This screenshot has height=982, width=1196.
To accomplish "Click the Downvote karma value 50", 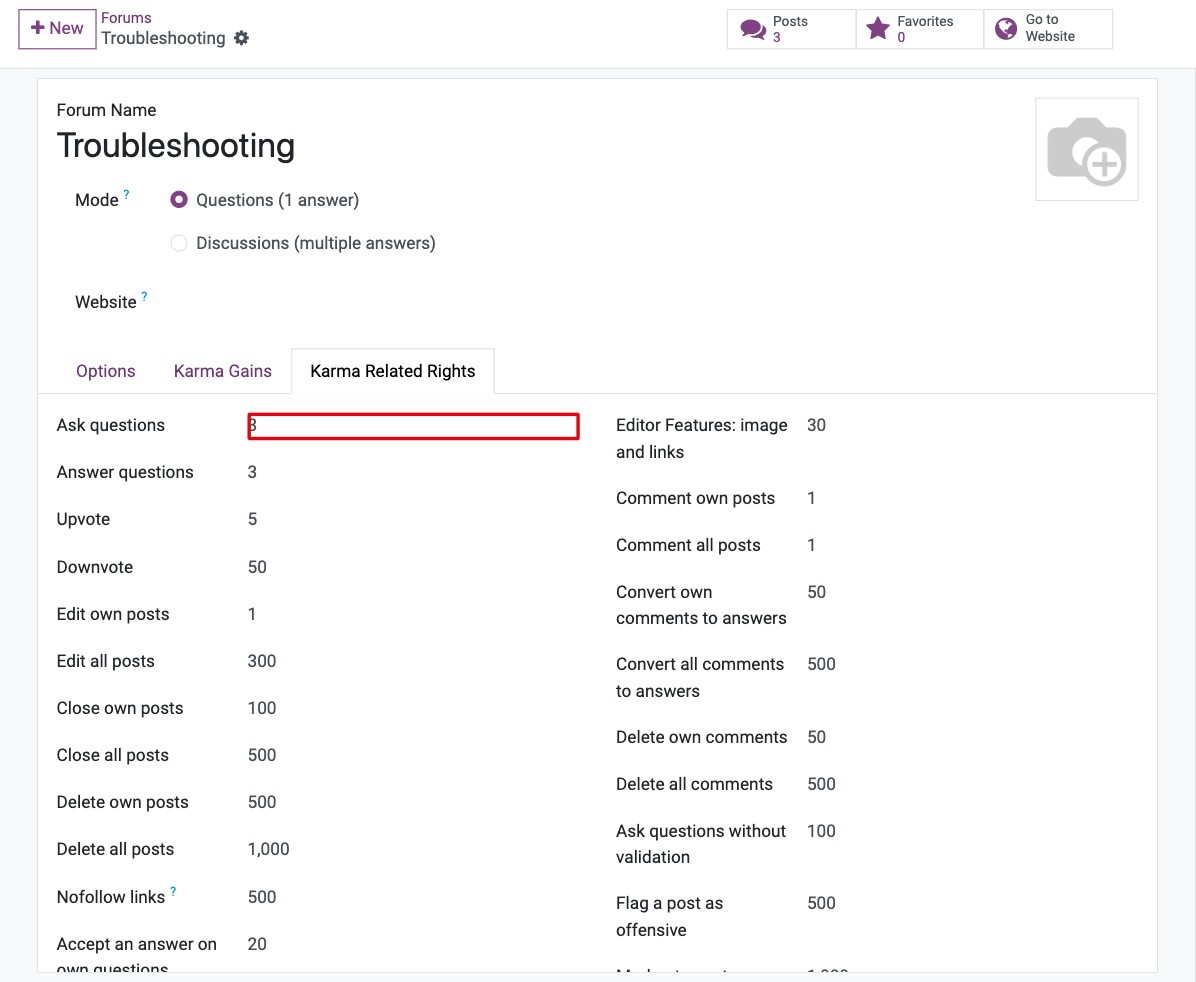I will coord(257,568).
